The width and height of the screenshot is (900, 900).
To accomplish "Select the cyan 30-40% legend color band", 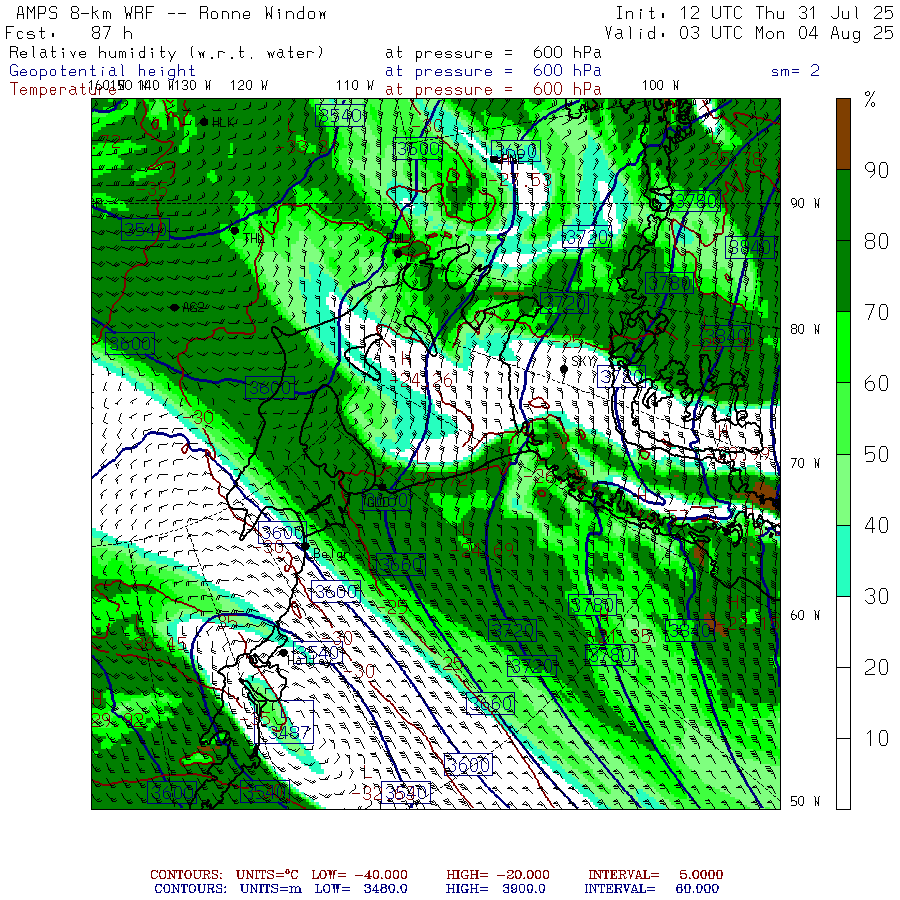I will tap(843, 561).
